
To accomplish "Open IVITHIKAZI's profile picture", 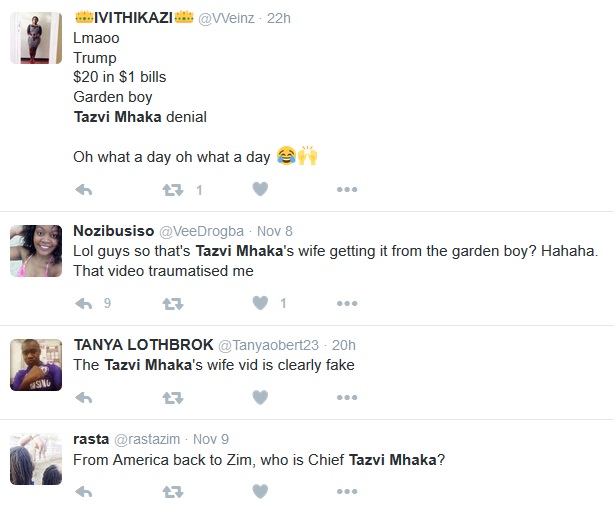I will tap(36, 40).
